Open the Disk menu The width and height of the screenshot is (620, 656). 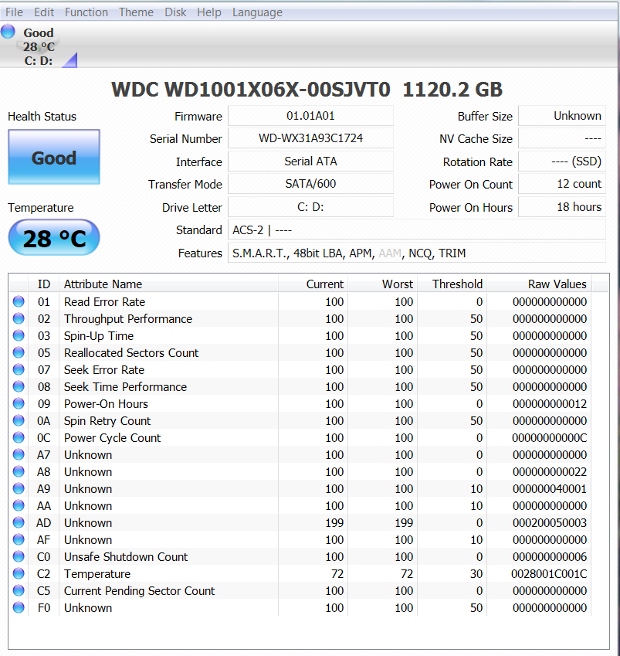[175, 12]
